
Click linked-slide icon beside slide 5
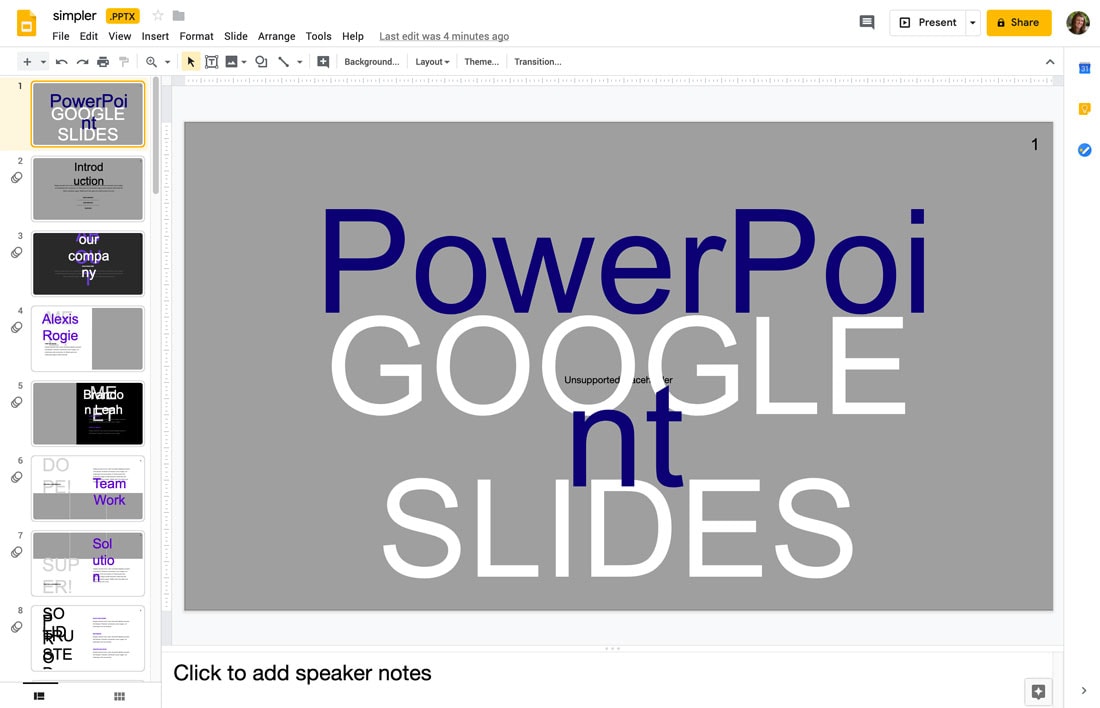pyautogui.click(x=17, y=402)
